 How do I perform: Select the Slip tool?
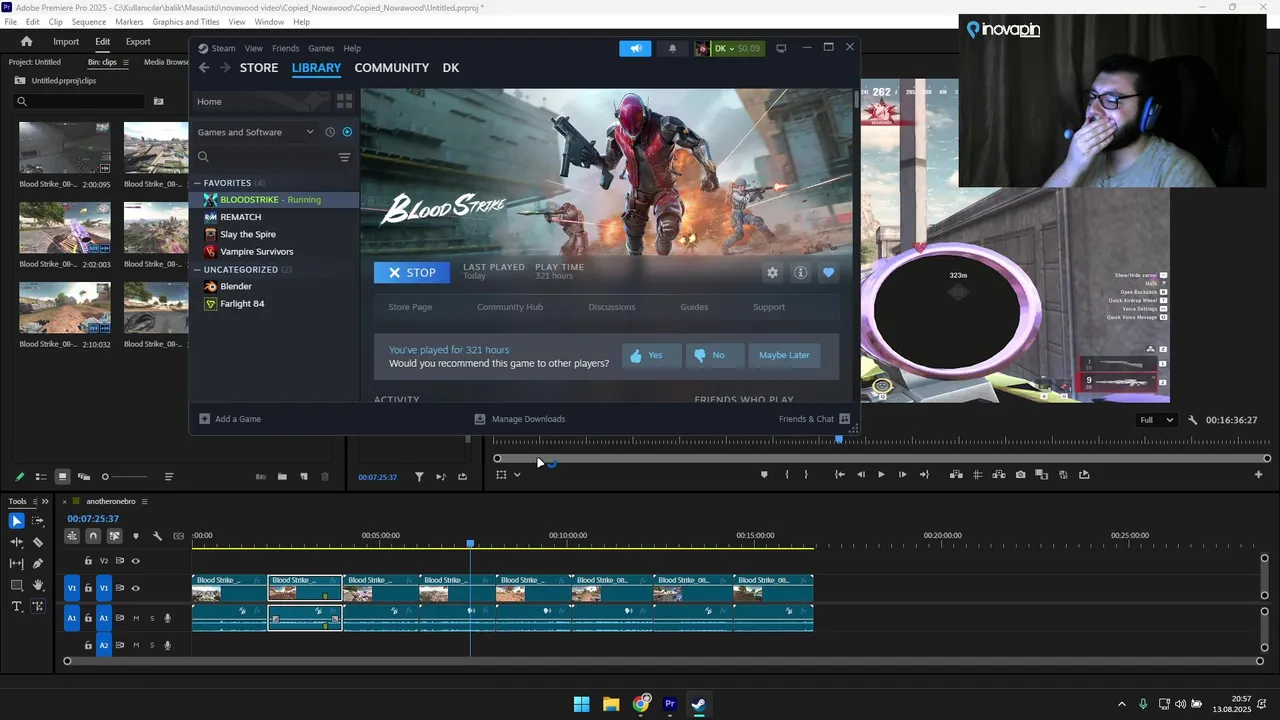click(x=16, y=564)
